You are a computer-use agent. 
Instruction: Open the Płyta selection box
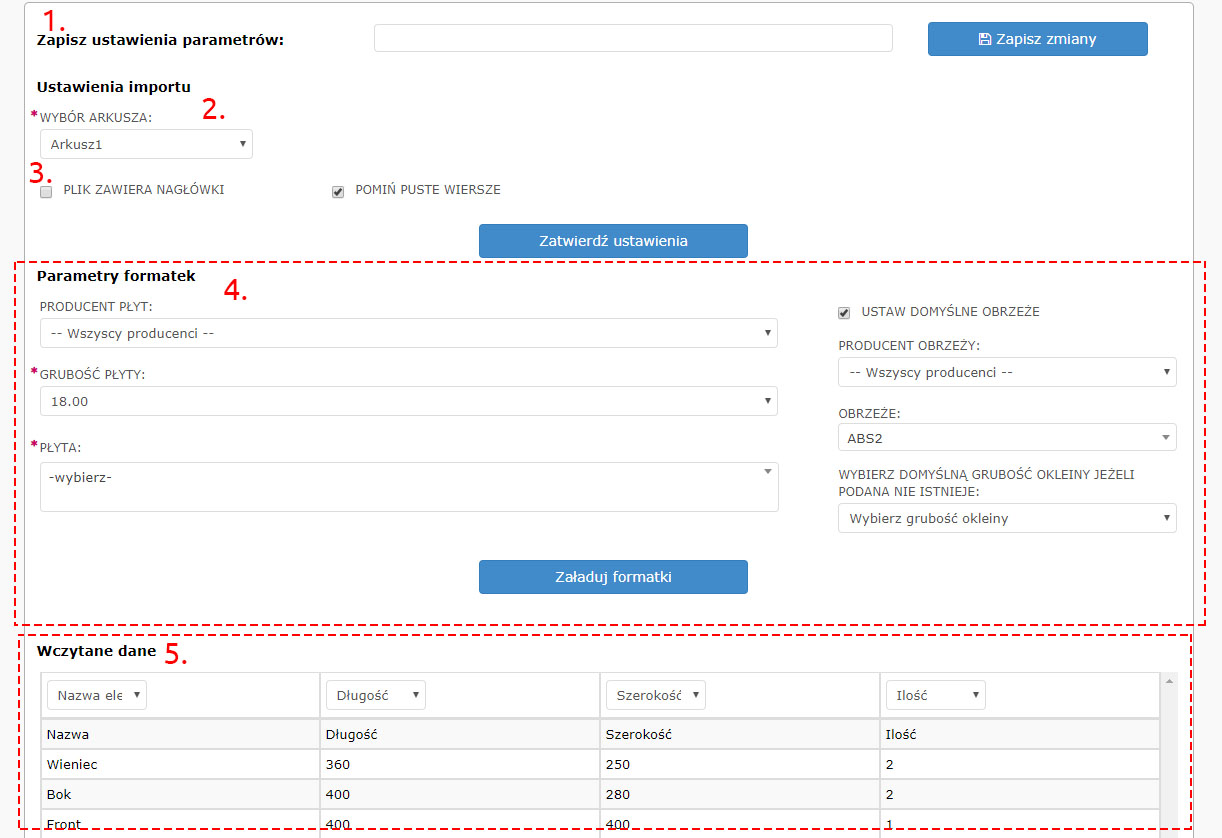coord(408,486)
